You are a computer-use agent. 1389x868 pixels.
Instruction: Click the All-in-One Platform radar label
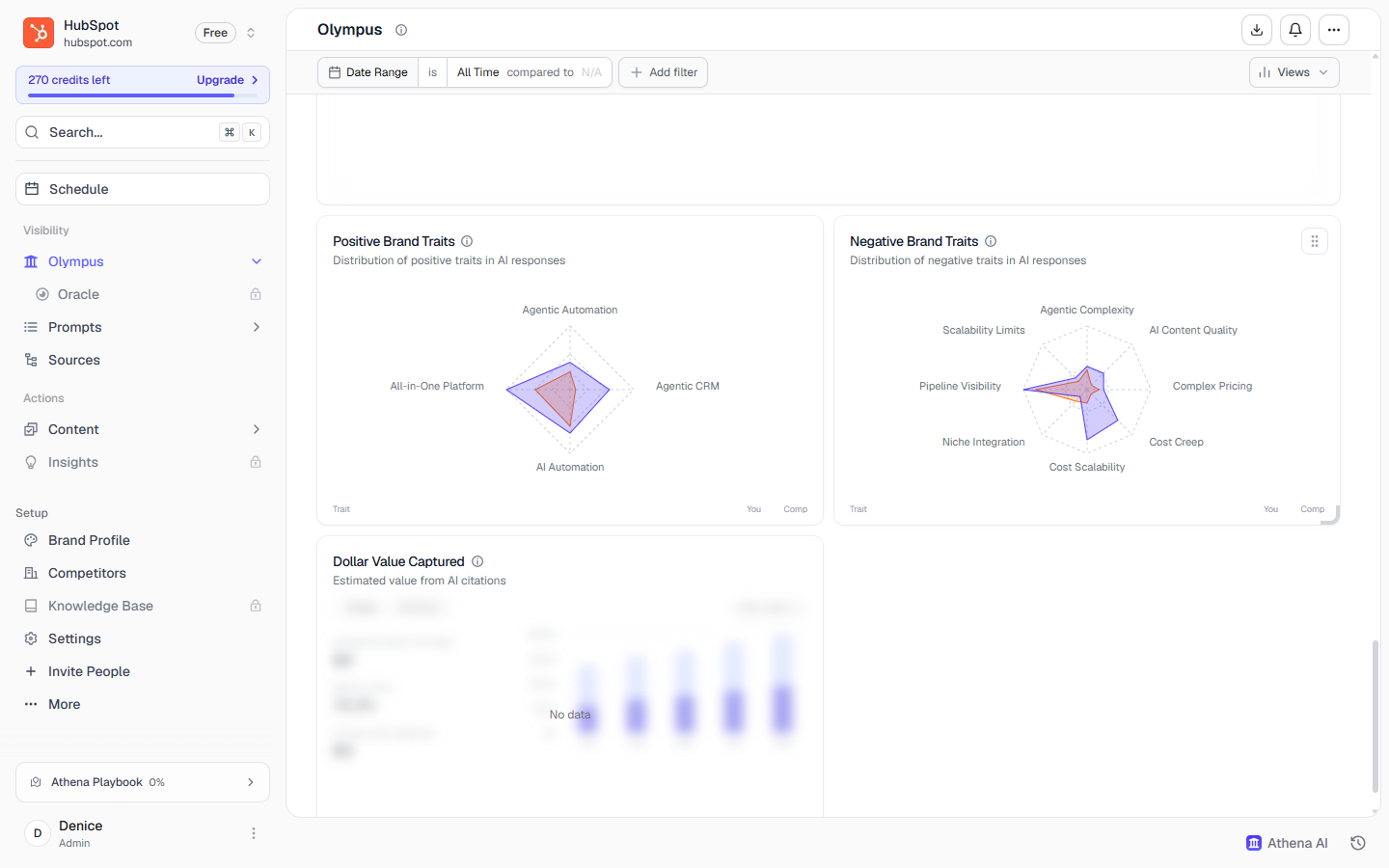(x=437, y=386)
